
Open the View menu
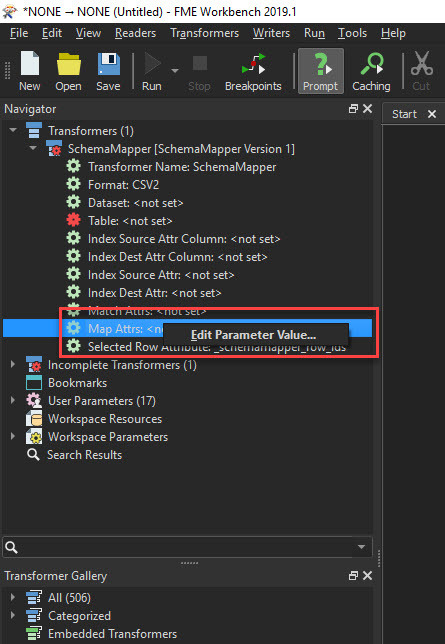88,33
